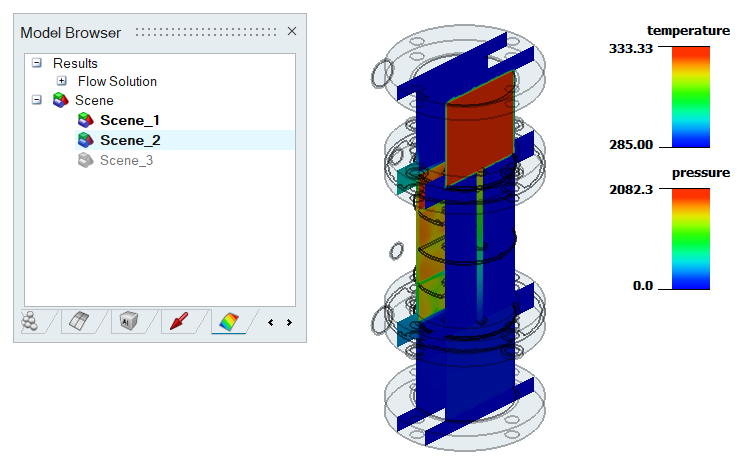Collapse the Results tree node
This screenshot has height=469, width=756.
click(x=37, y=63)
